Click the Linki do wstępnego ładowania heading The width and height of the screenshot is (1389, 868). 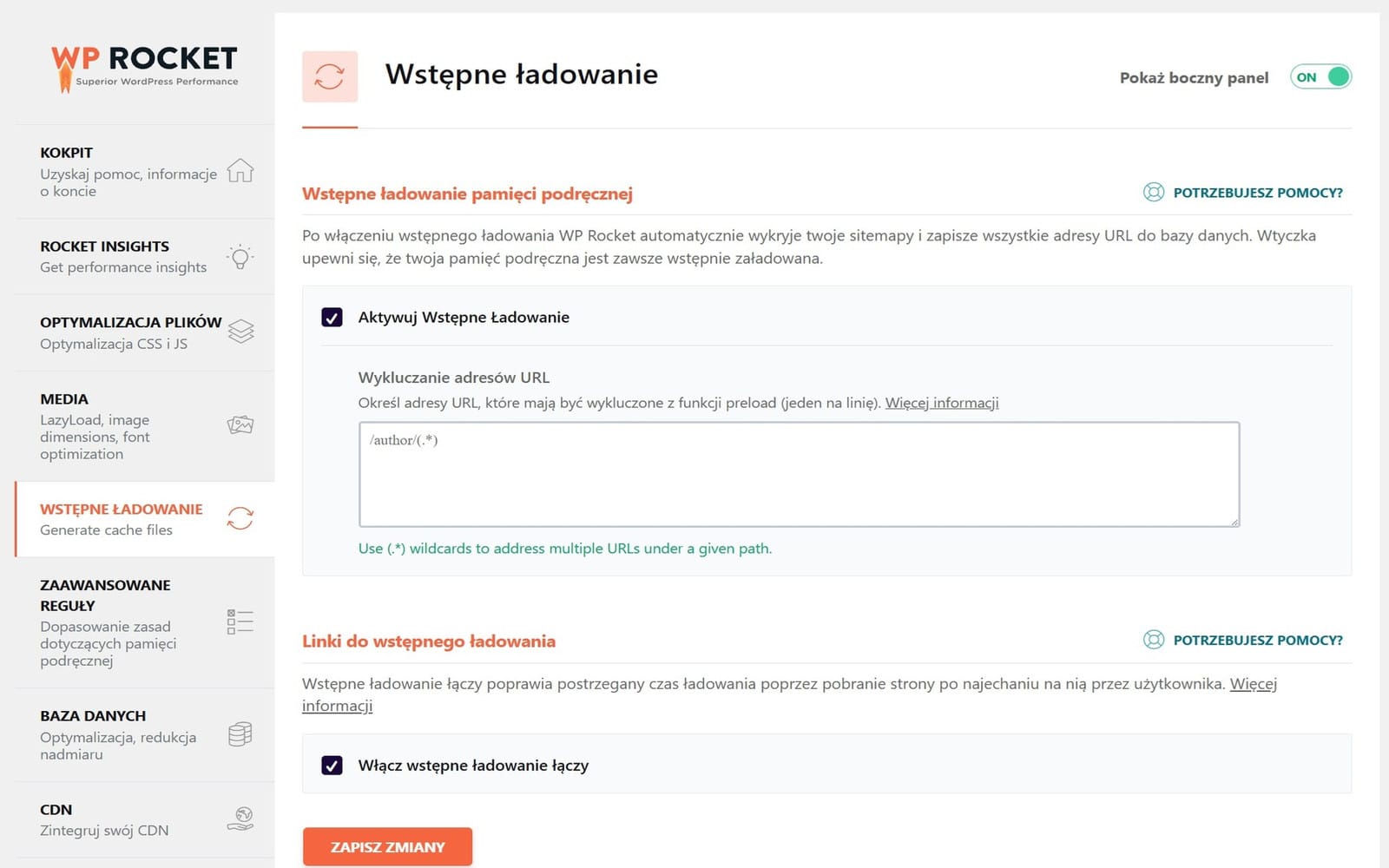[429, 641]
